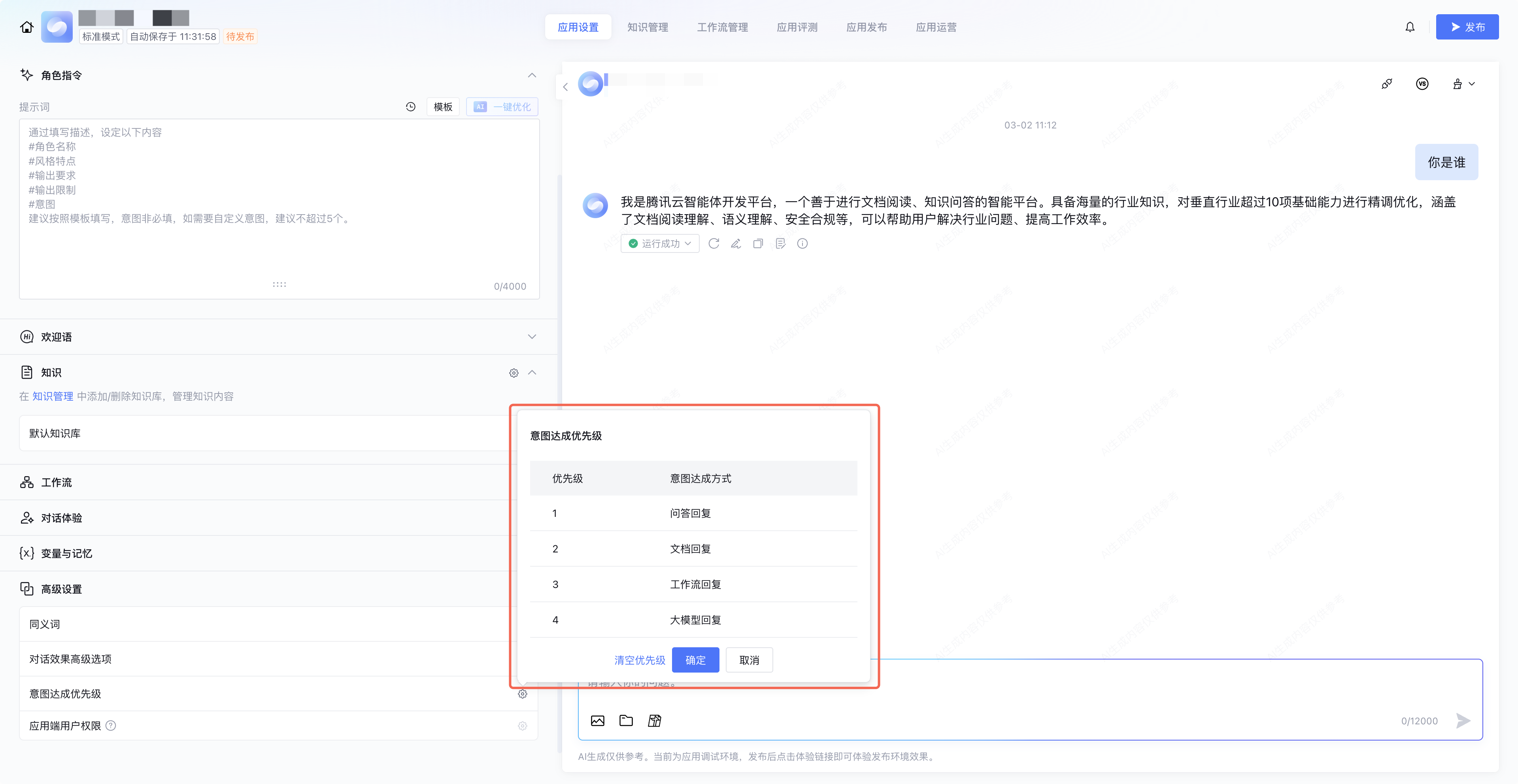Click the notification bell icon
The image size is (1518, 784).
click(1410, 27)
